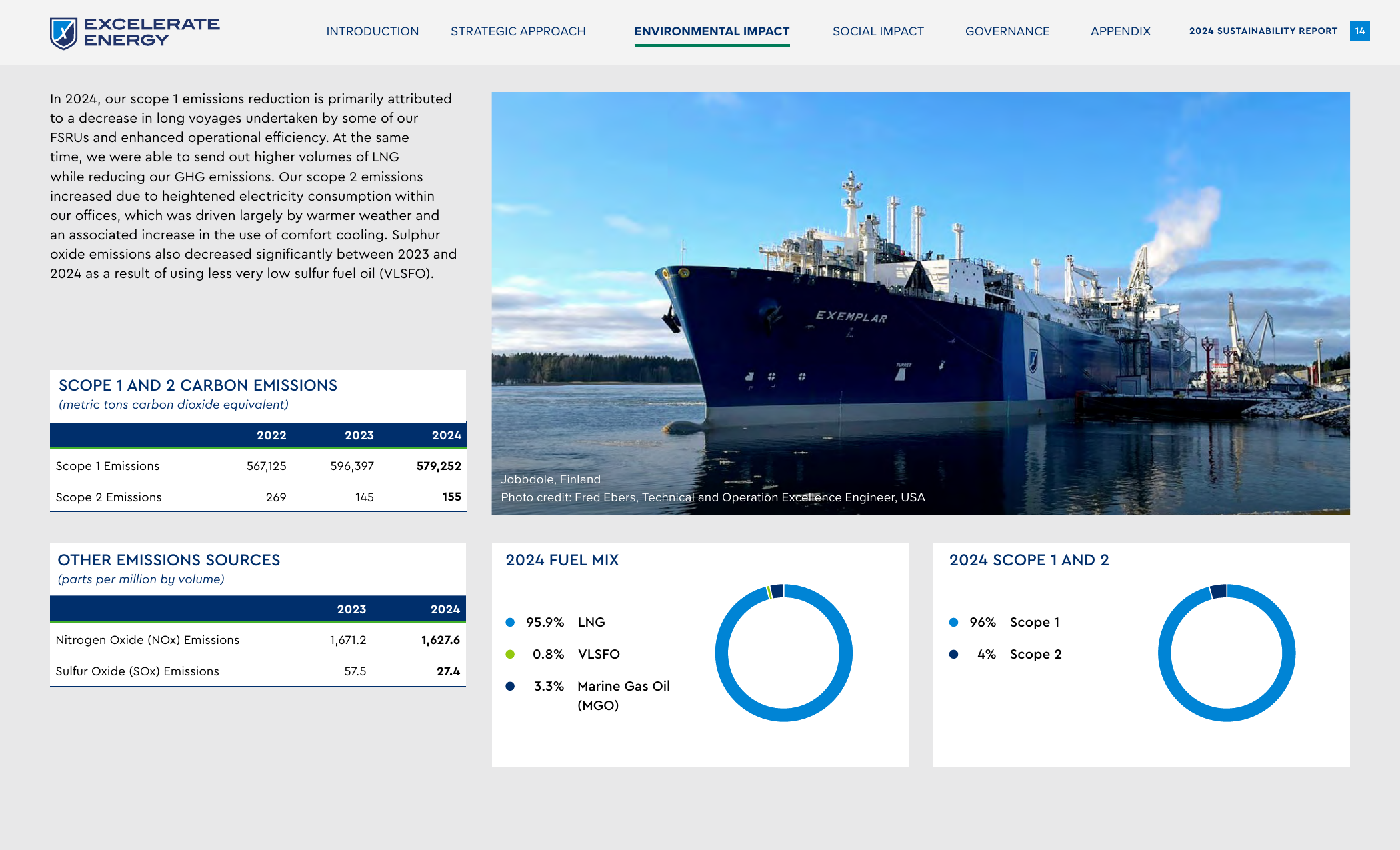Click the page number 14 badge

tap(1360, 31)
